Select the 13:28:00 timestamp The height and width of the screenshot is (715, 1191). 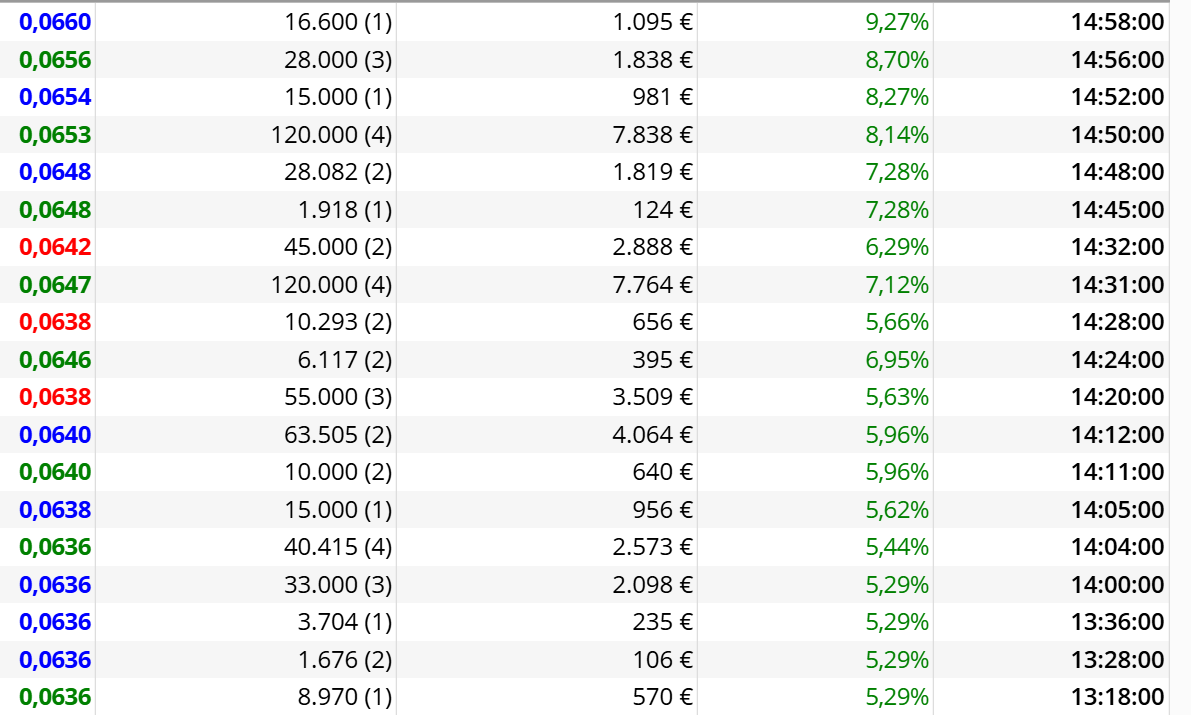[x=1117, y=660]
